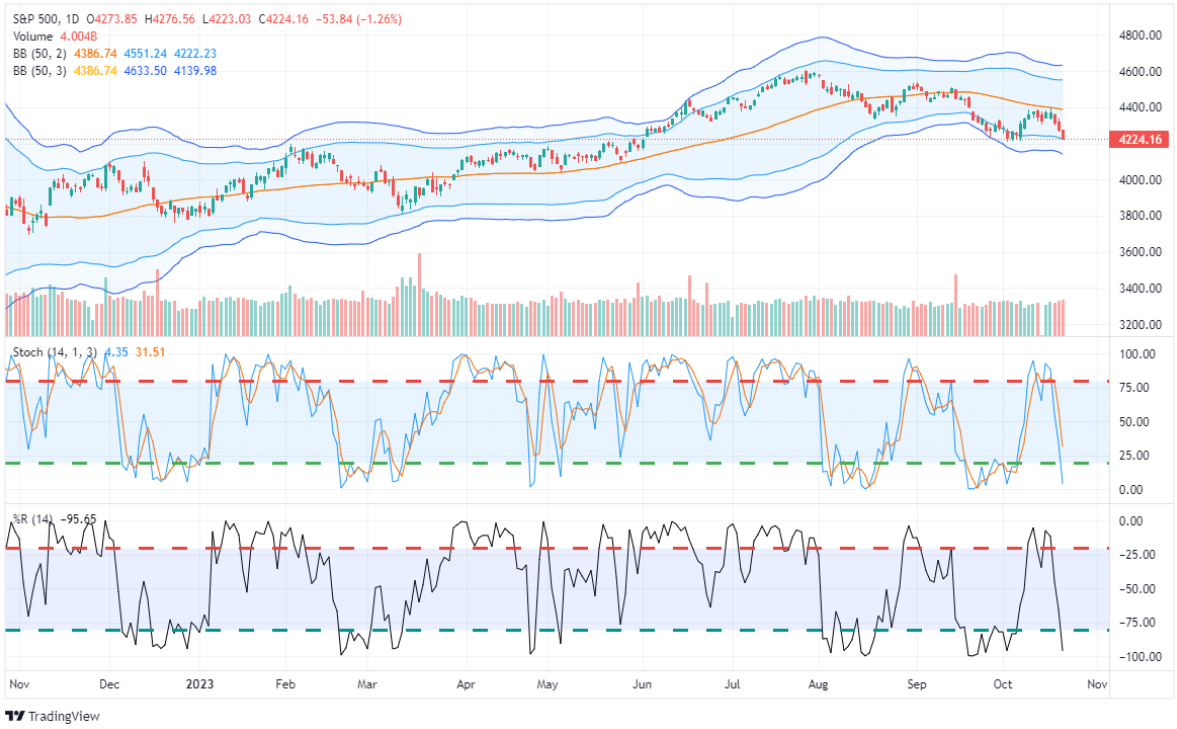Select the open value O4273.85
1177x729 pixels.
click(x=113, y=19)
